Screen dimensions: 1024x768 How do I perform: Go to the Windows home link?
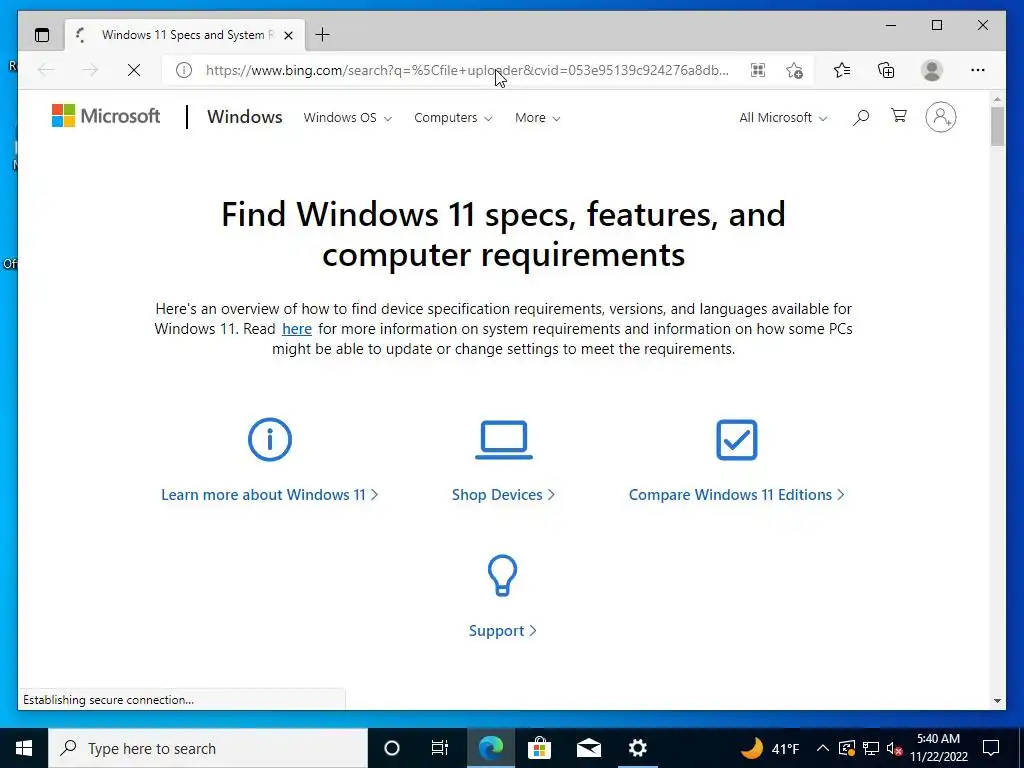pos(244,117)
